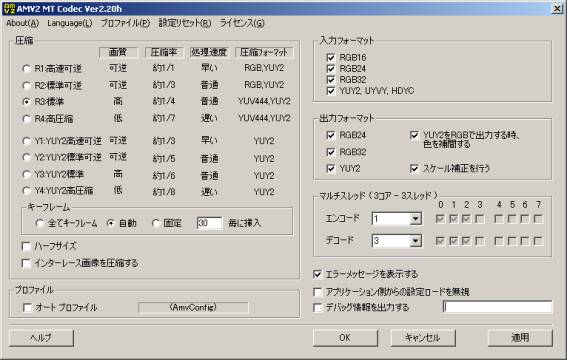Click the debug output path text field

tap(498, 307)
